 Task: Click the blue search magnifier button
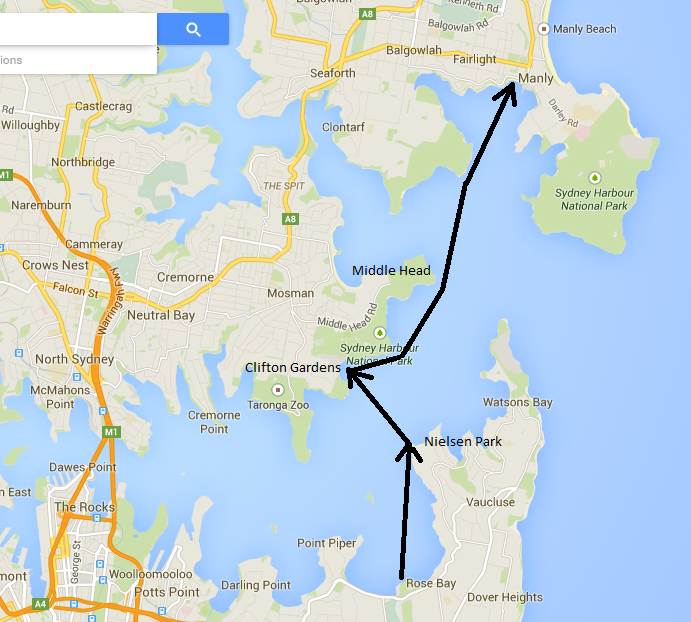click(x=193, y=29)
